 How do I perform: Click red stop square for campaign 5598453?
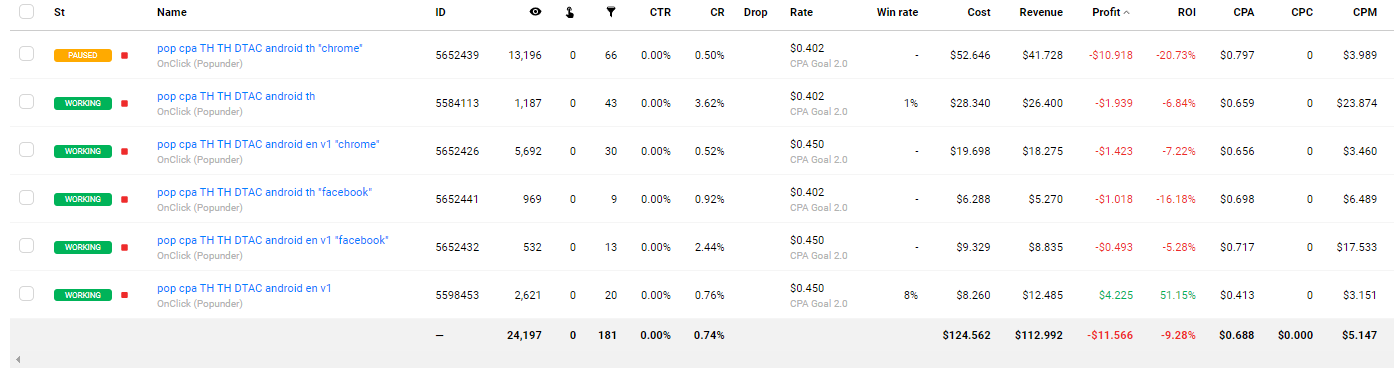tap(124, 295)
